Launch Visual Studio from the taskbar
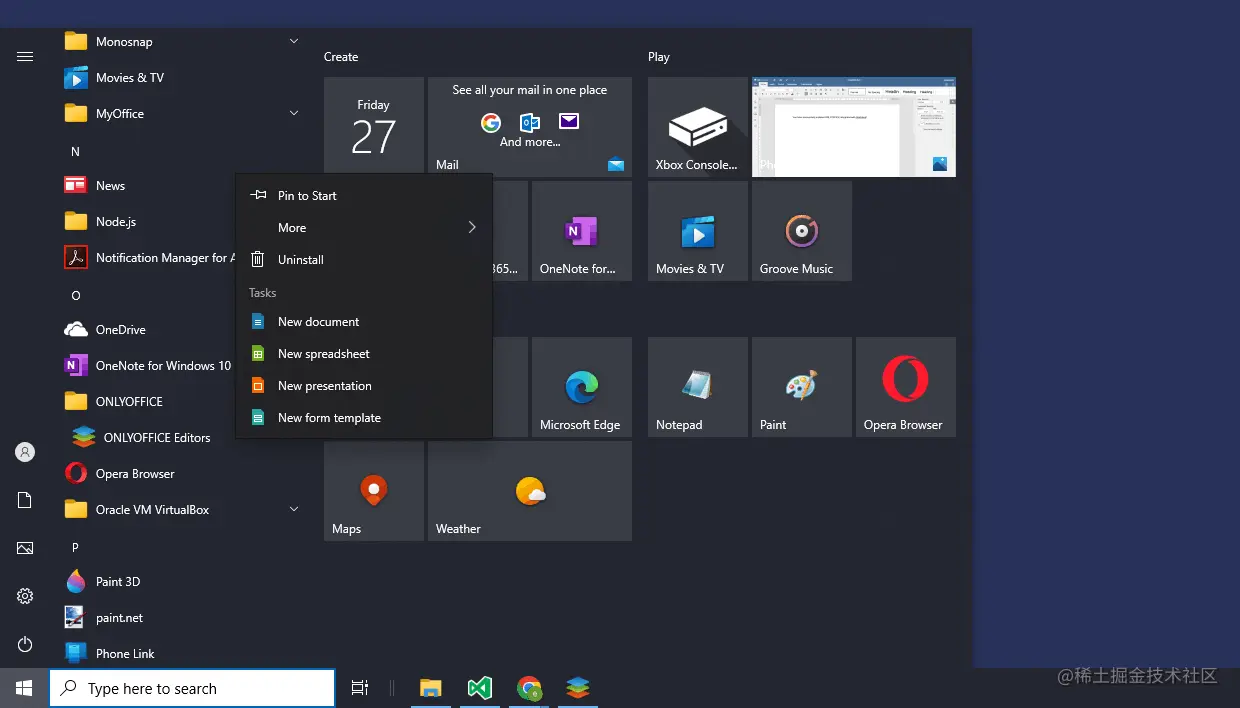This screenshot has height=708, width=1240. click(x=480, y=688)
